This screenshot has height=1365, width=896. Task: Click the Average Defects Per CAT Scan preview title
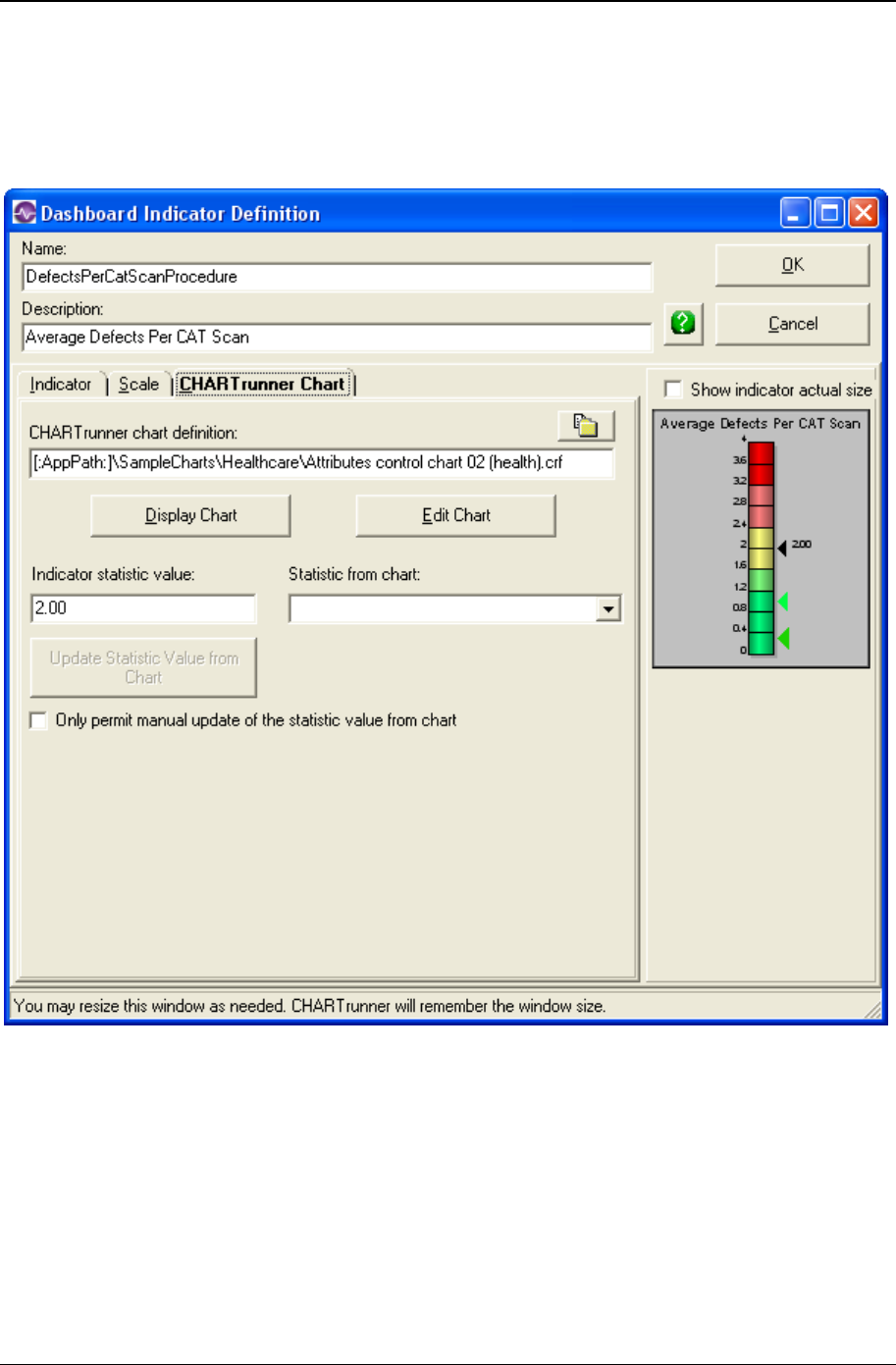[x=761, y=424]
